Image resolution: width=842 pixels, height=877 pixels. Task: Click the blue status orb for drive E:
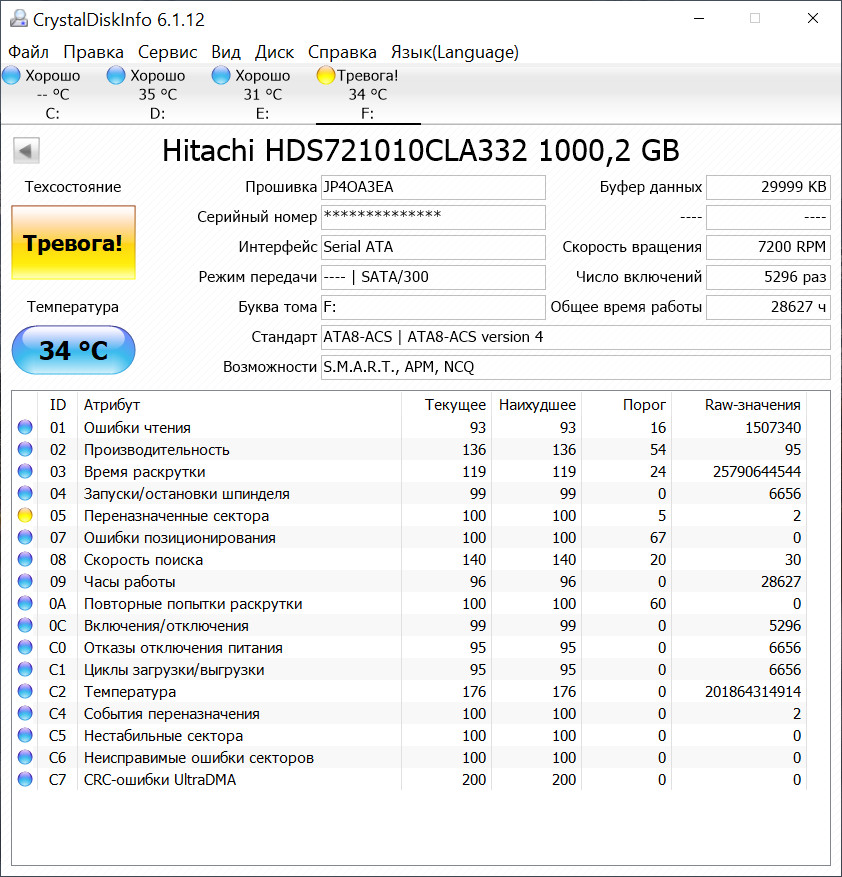pyautogui.click(x=221, y=75)
